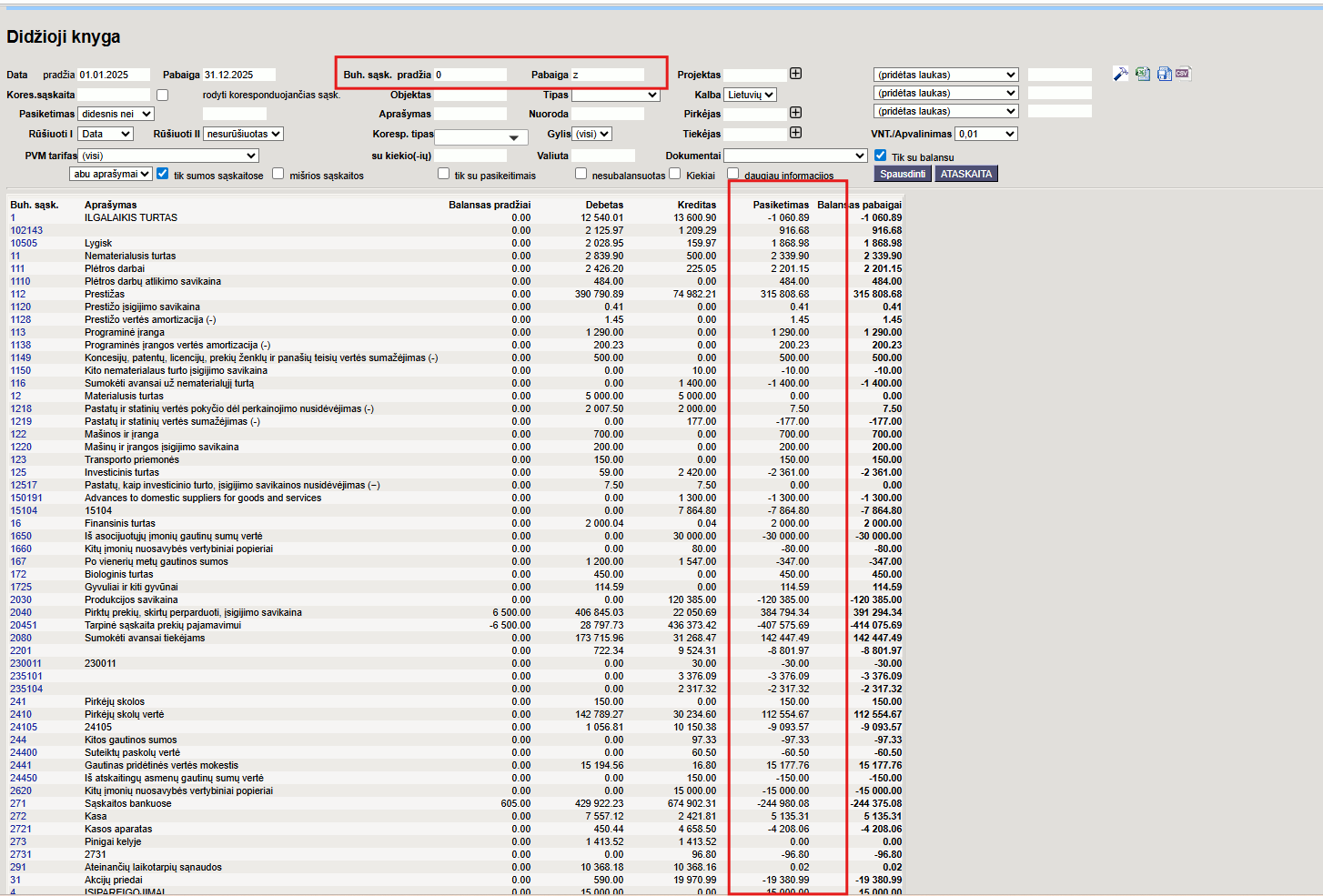Viewport: 1323px width, 896px height.
Task: Click the plus icon beside Tiekėjas
Action: [795, 133]
